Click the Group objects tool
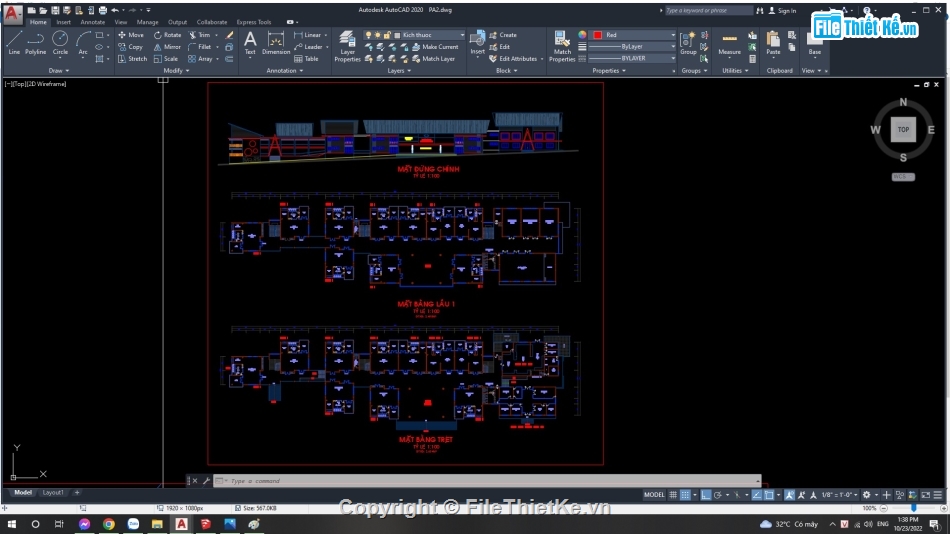 point(688,44)
